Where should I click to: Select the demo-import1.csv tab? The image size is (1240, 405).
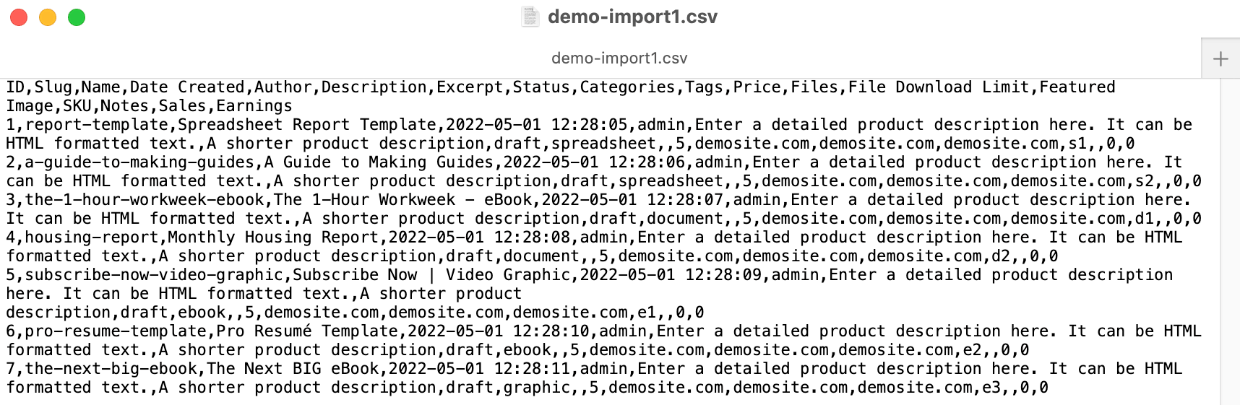tap(620, 58)
